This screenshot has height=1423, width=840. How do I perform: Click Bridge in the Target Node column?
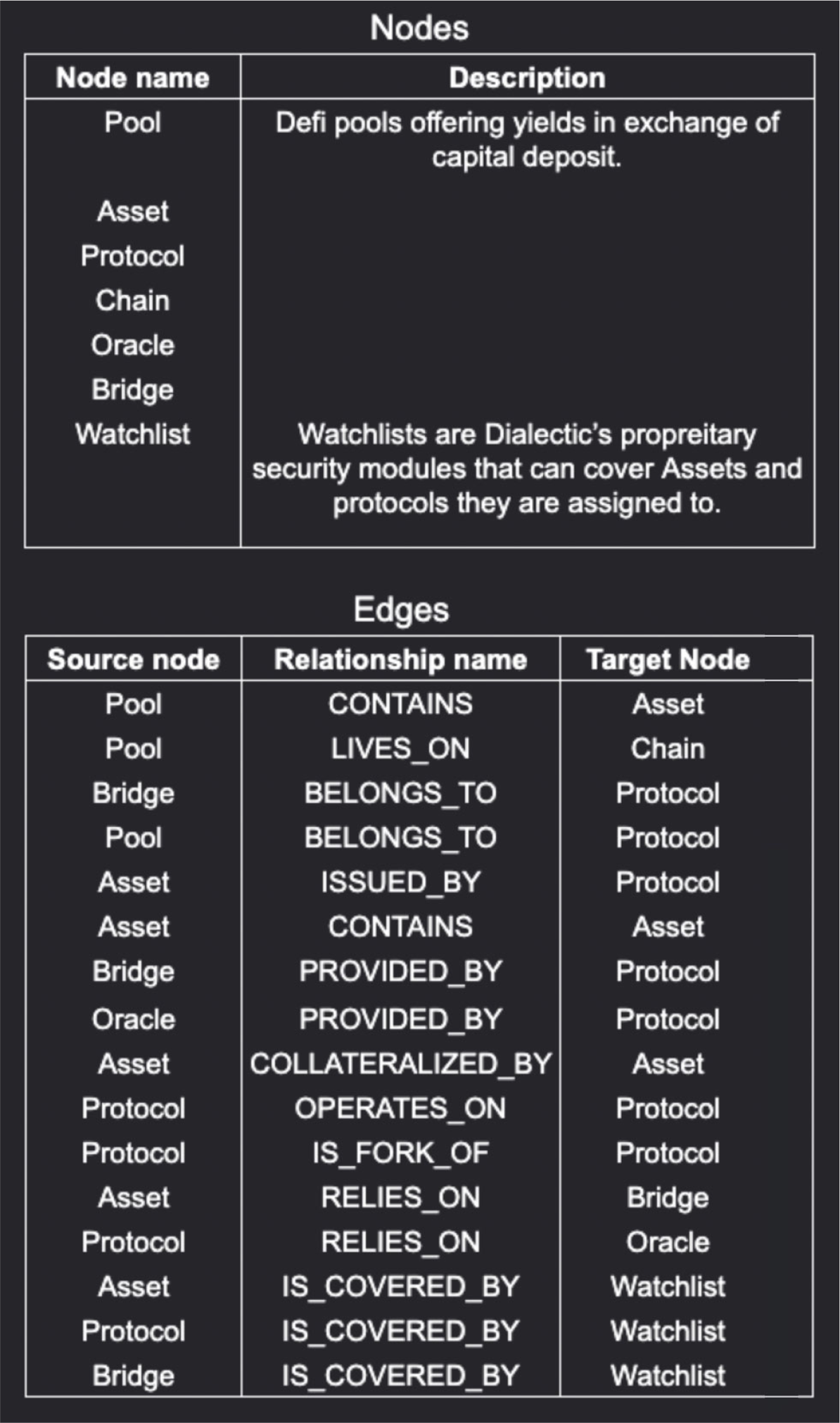pyautogui.click(x=668, y=1198)
